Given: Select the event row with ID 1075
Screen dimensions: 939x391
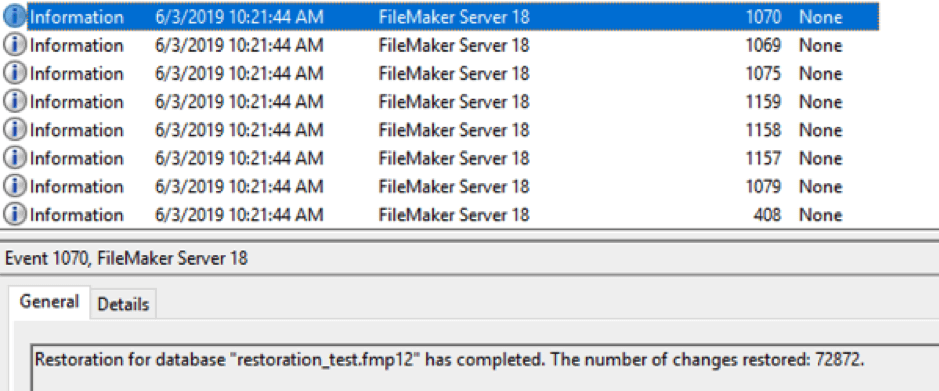Looking at the screenshot, I should 440,74.
